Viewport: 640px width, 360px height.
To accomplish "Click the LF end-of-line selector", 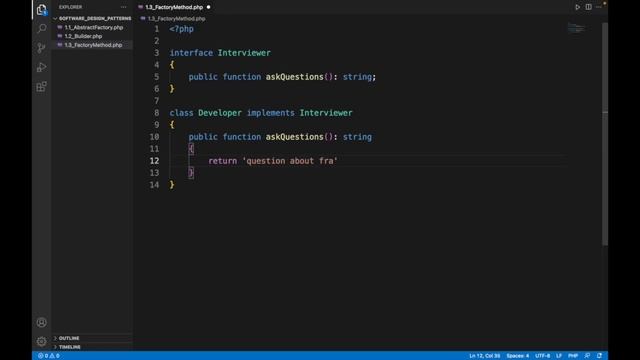I will pos(559,356).
